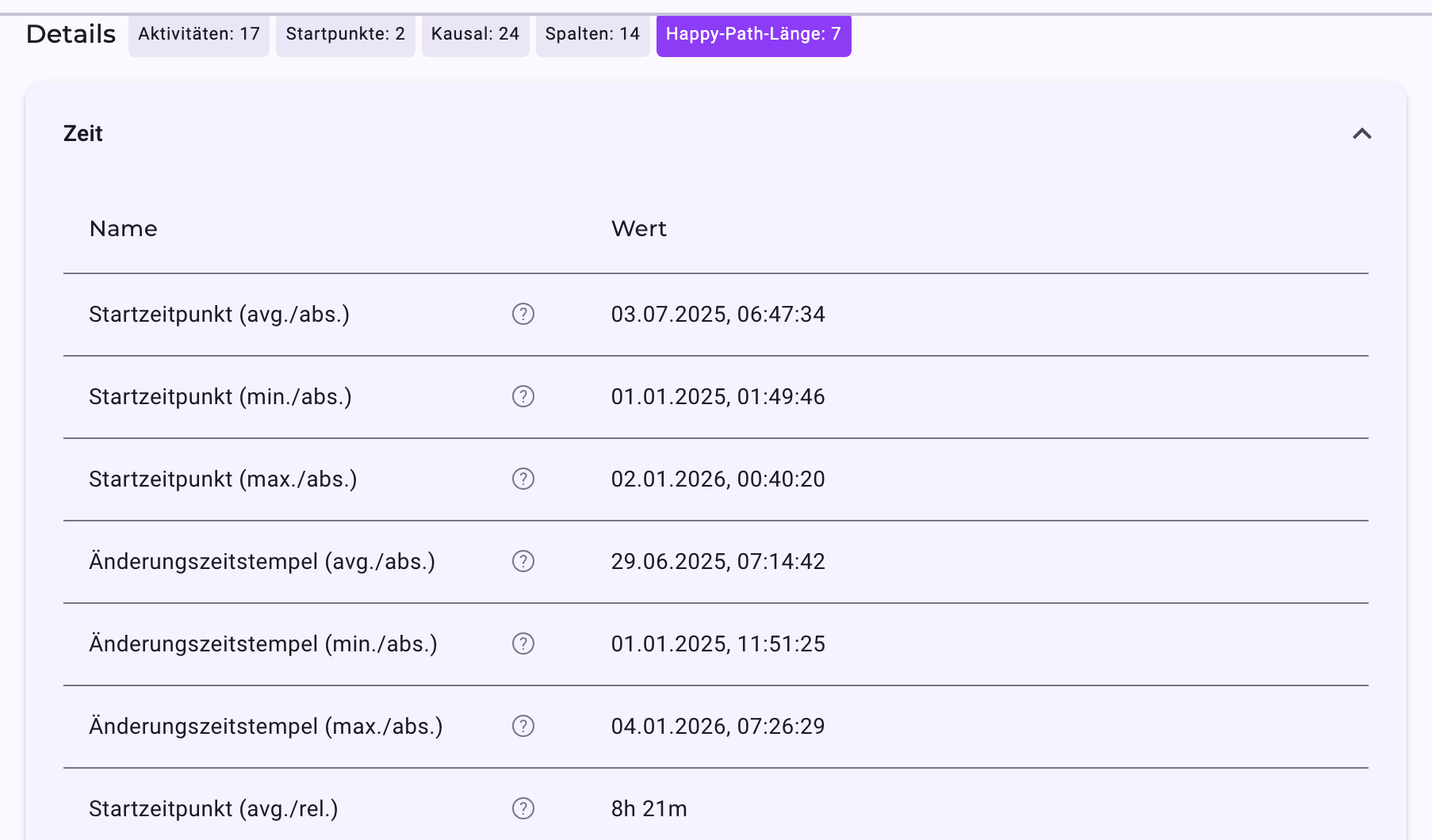
Task: Open help for Änderungszeitstempel (max./abs.)
Action: pos(523,727)
